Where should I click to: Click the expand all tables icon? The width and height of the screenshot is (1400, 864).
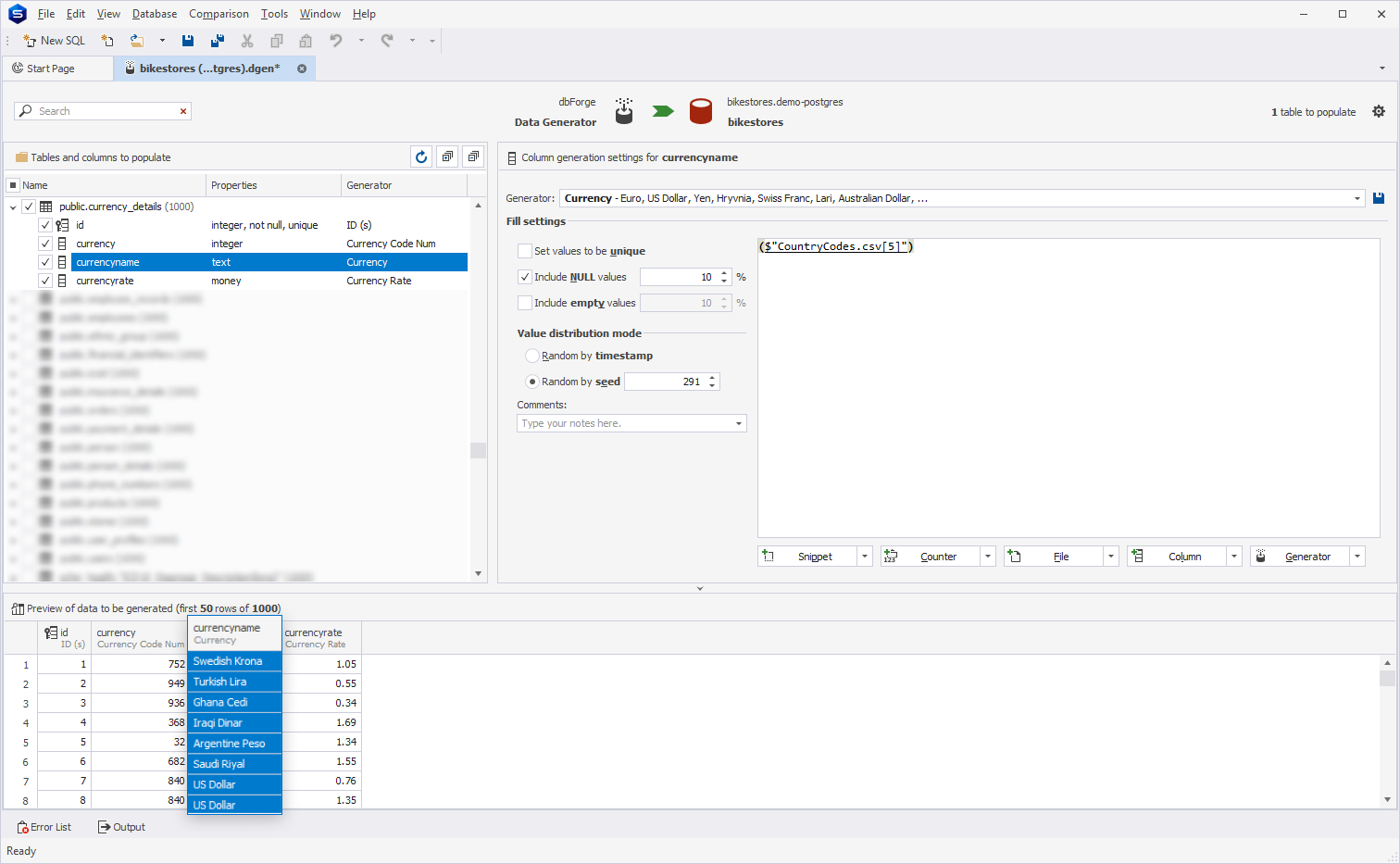(447, 157)
